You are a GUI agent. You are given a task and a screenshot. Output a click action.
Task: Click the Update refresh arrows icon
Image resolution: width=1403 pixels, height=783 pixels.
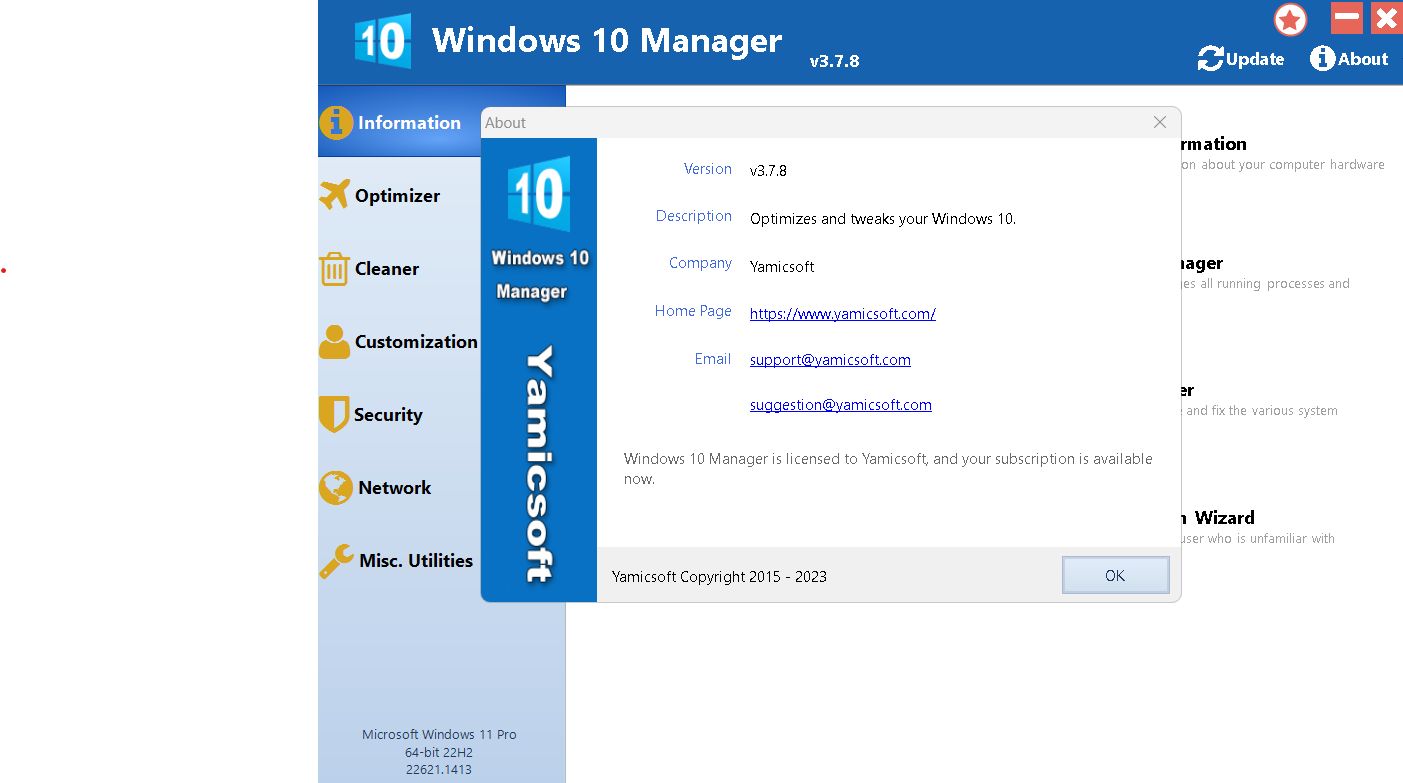(x=1210, y=59)
